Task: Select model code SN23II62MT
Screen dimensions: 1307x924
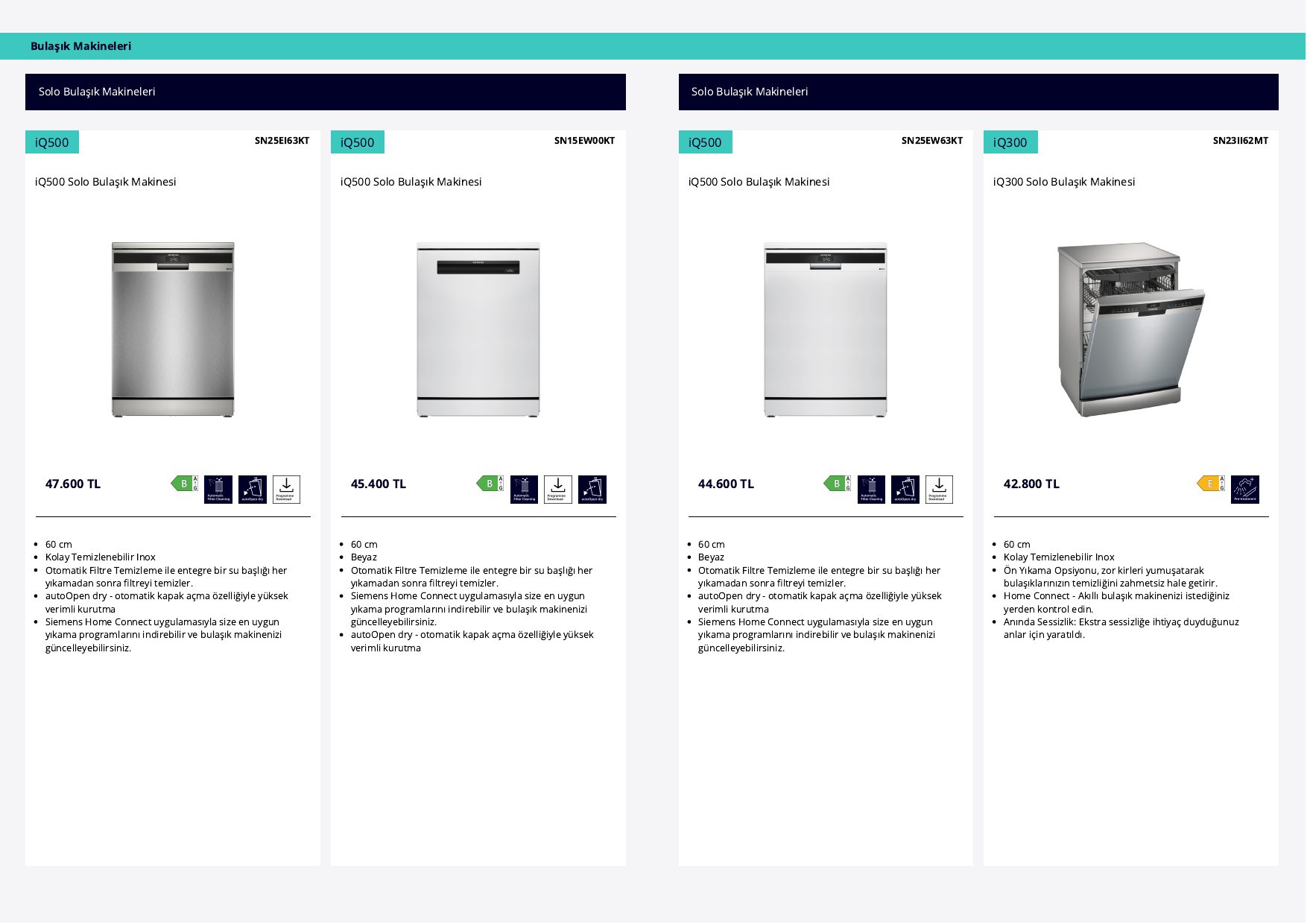Action: coord(1241,141)
